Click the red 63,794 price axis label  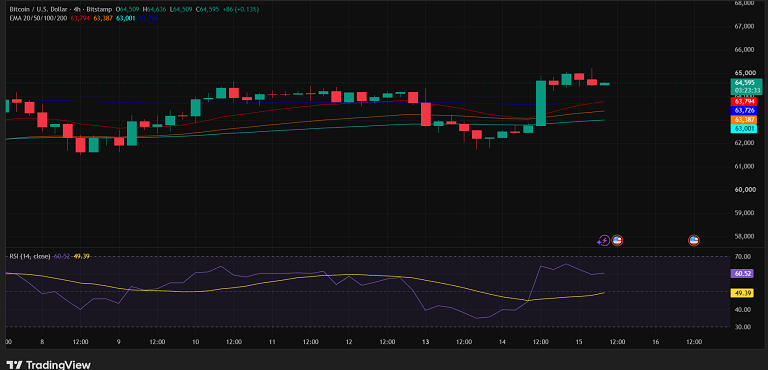click(x=744, y=101)
